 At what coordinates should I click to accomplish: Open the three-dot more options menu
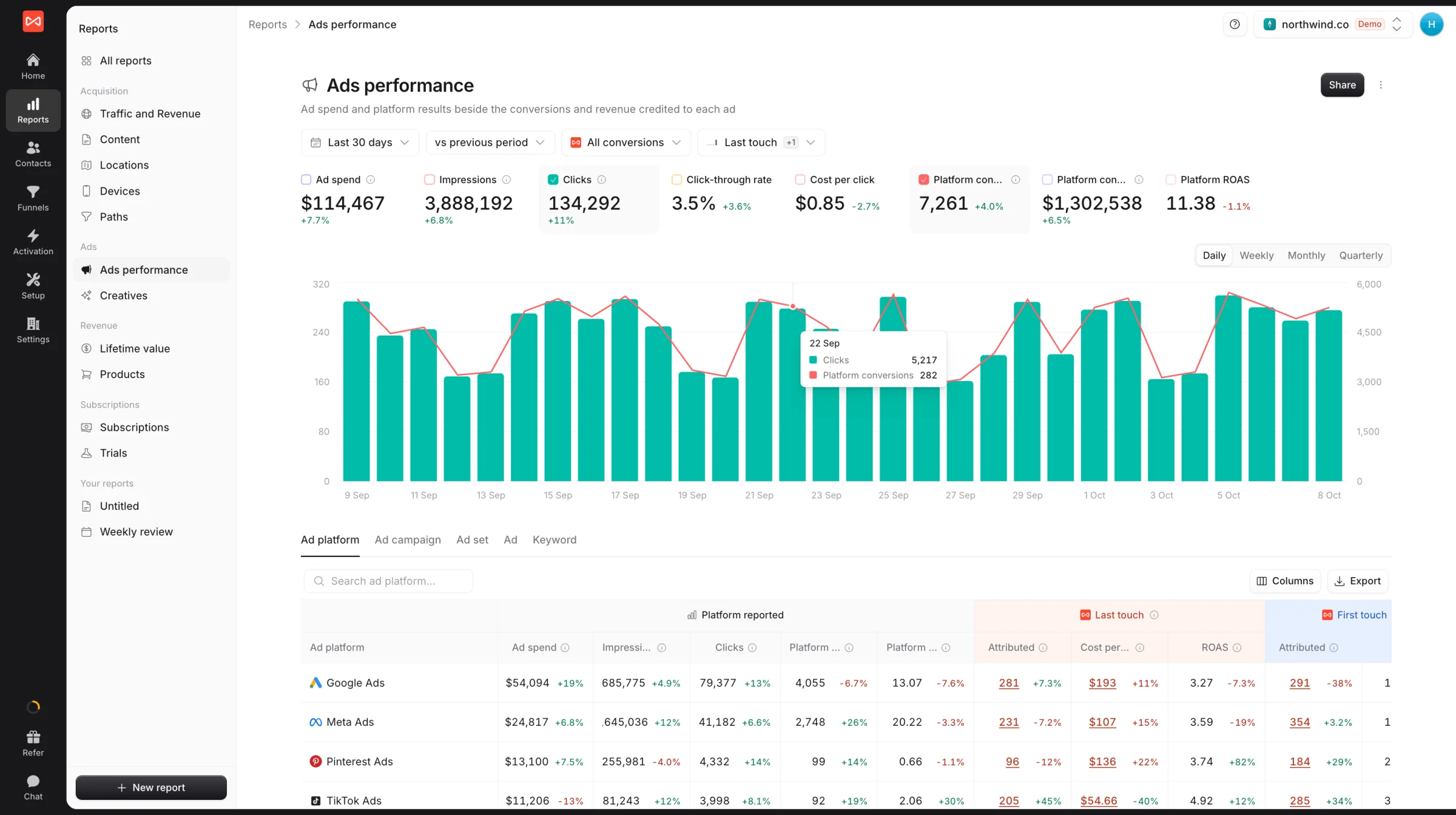coord(1381,85)
